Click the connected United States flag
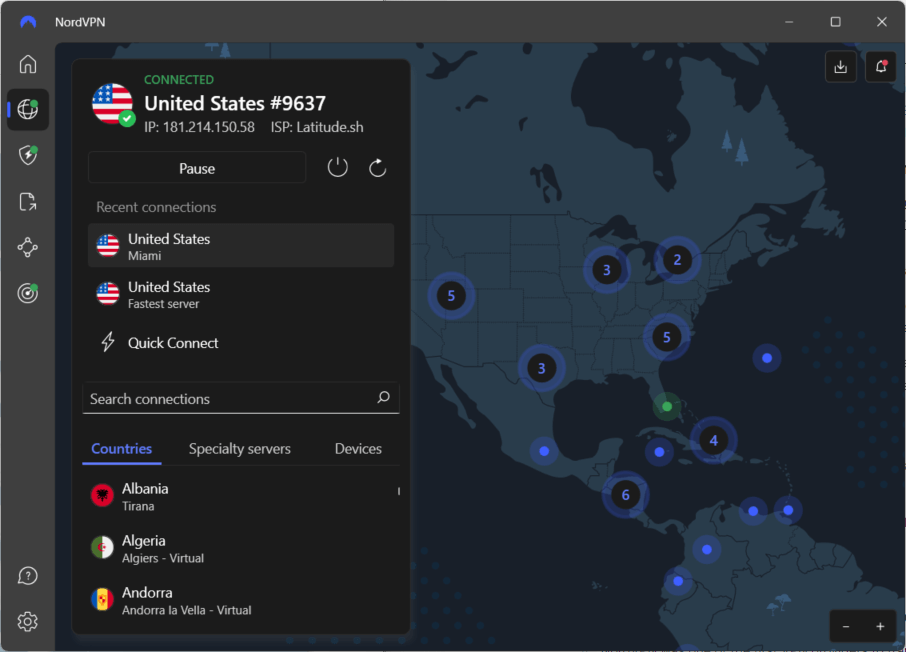This screenshot has height=652, width=906. tap(113, 104)
